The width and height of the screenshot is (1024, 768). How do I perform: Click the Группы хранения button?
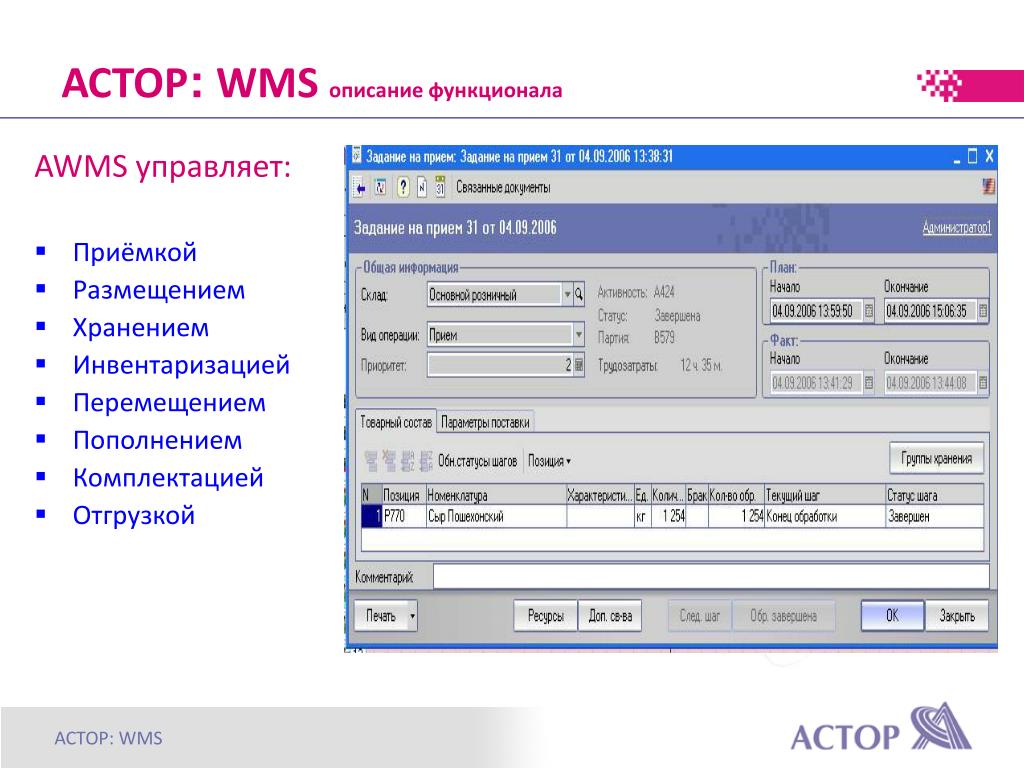pyautogui.click(x=936, y=458)
